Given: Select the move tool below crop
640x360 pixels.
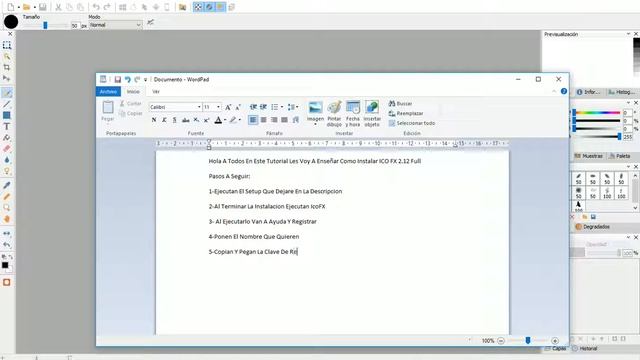Looking at the screenshot, I should click(x=7, y=78).
